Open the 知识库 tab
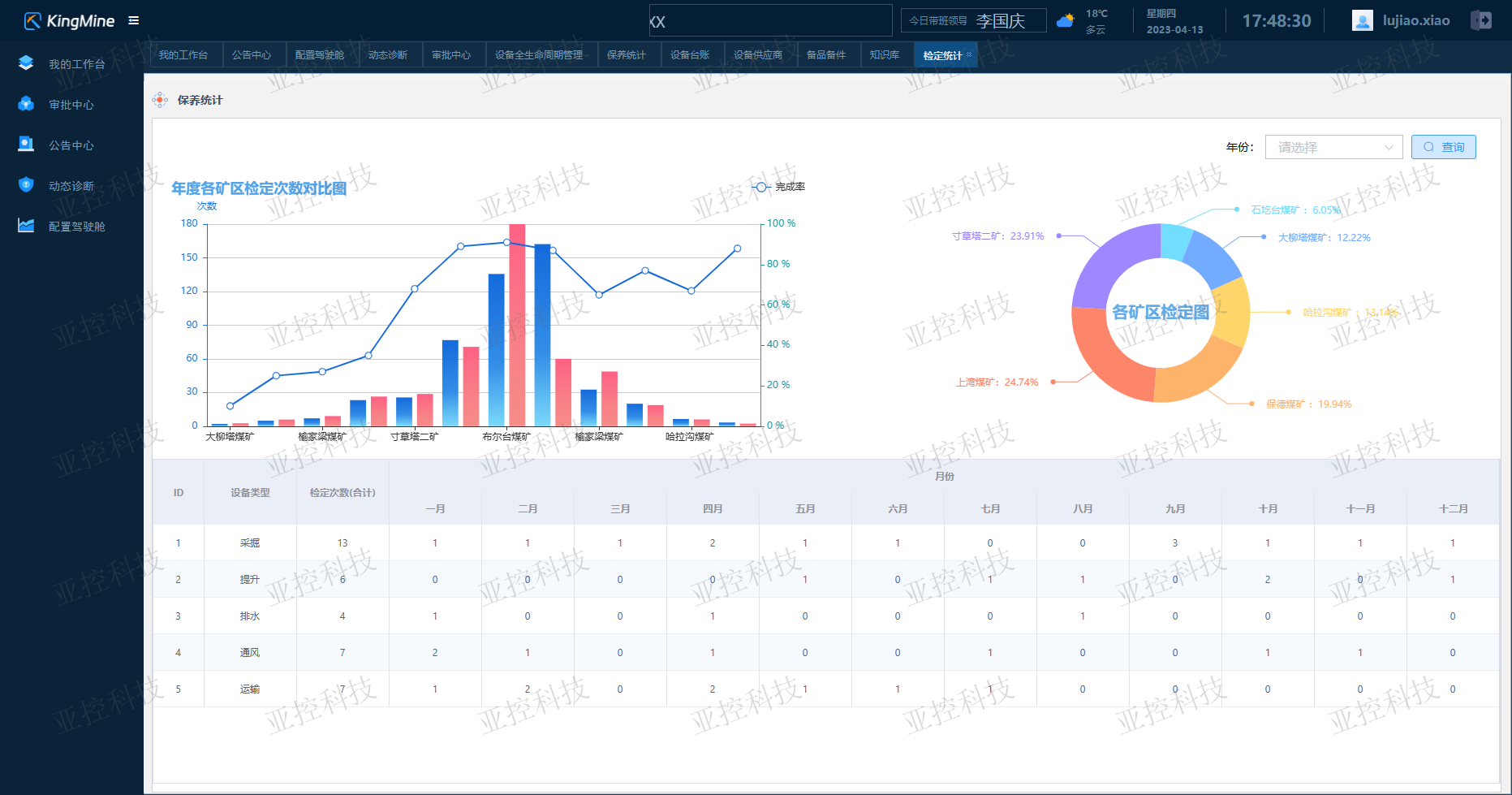This screenshot has width=1512, height=795. [884, 55]
